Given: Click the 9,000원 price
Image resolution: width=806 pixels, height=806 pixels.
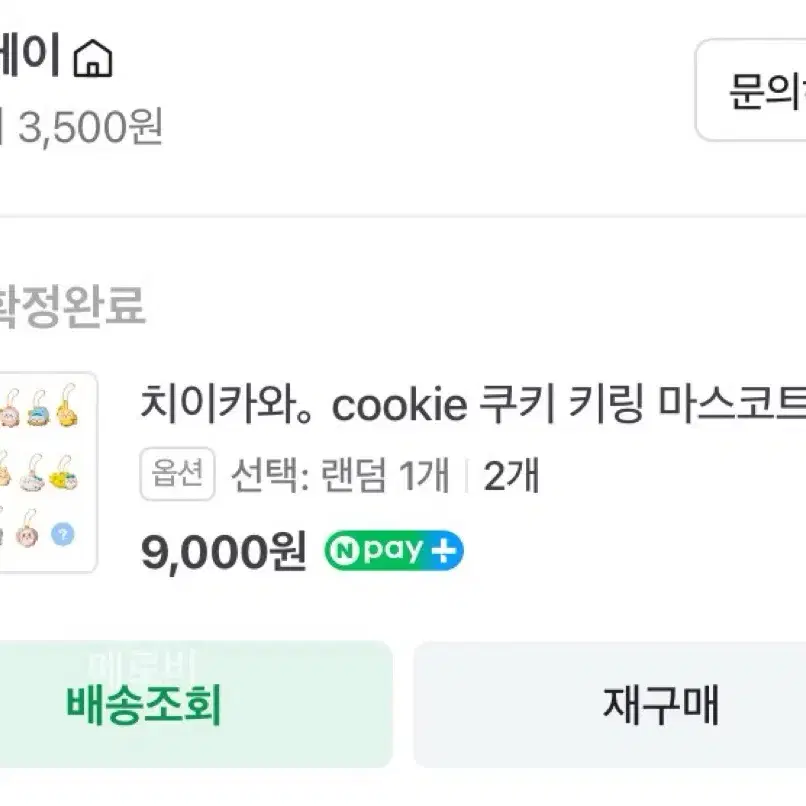Looking at the screenshot, I should [x=224, y=552].
